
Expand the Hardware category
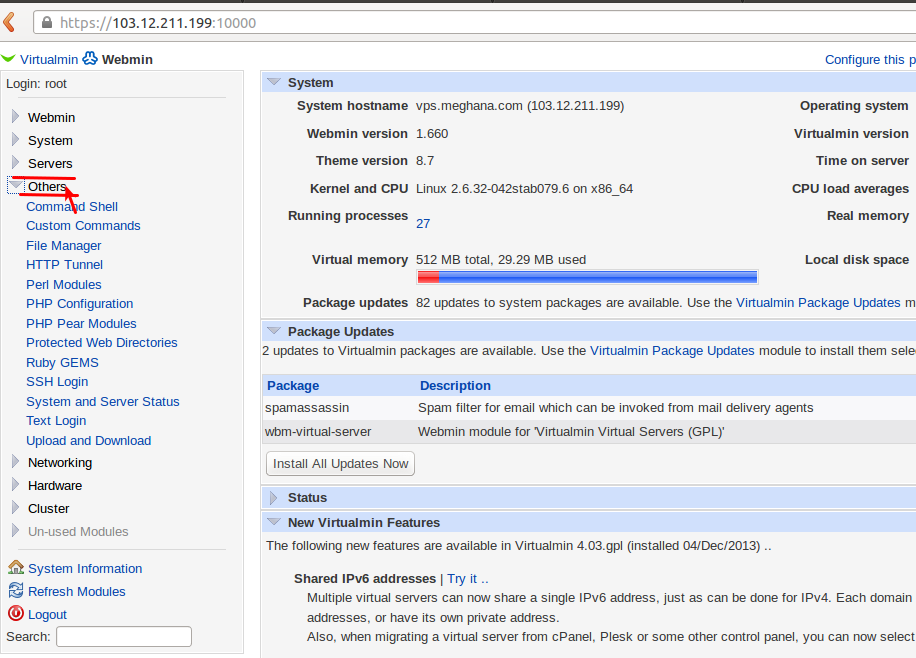(16, 484)
